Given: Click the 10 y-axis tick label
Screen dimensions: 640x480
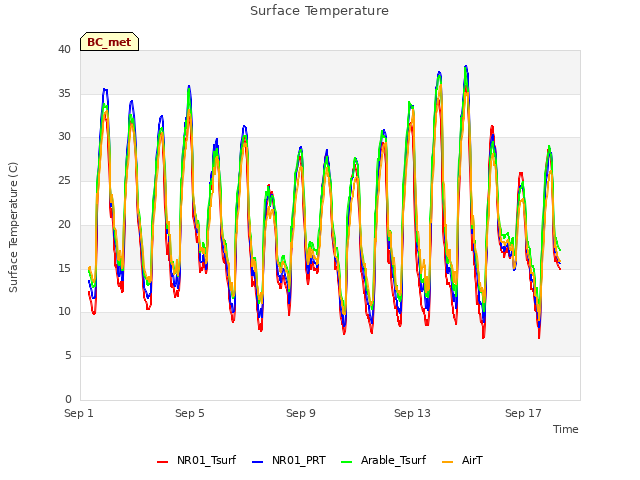Looking at the screenshot, I should click(64, 312).
